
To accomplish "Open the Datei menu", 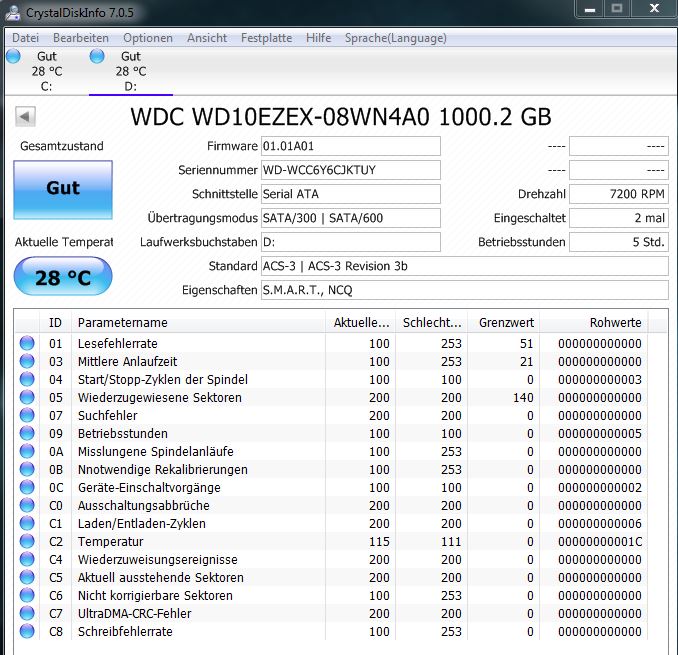I will tap(26, 38).
